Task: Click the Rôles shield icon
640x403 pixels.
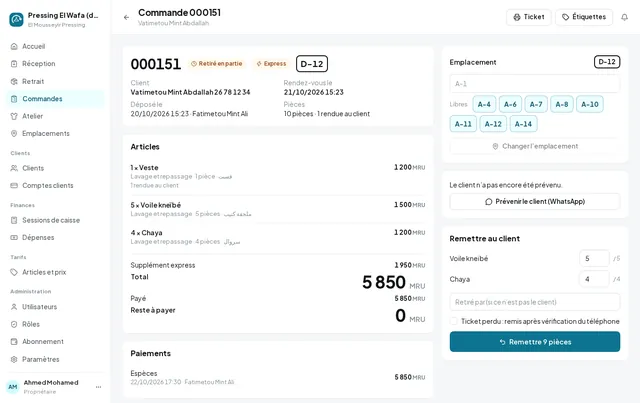Action: pyautogui.click(x=14, y=324)
